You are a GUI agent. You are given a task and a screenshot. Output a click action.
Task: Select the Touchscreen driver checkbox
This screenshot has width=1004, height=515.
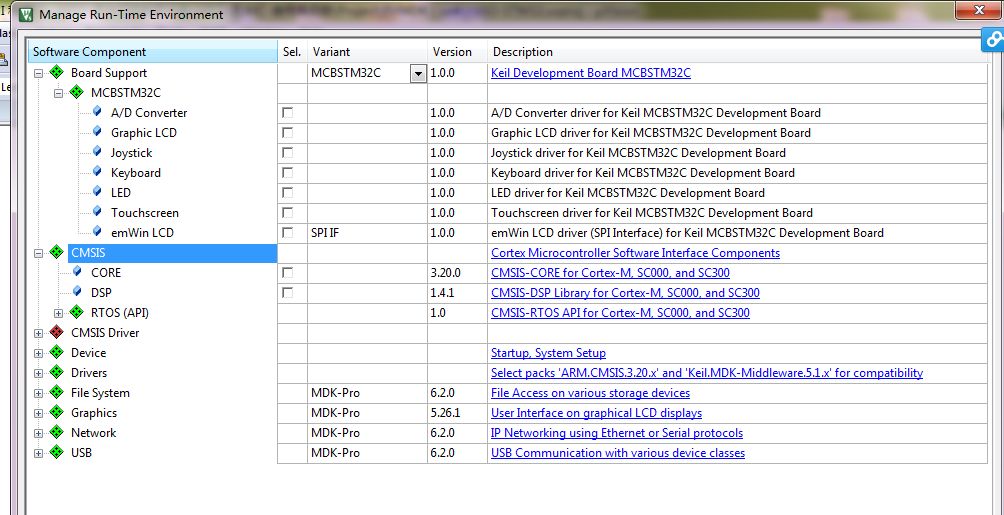pyautogui.click(x=287, y=212)
